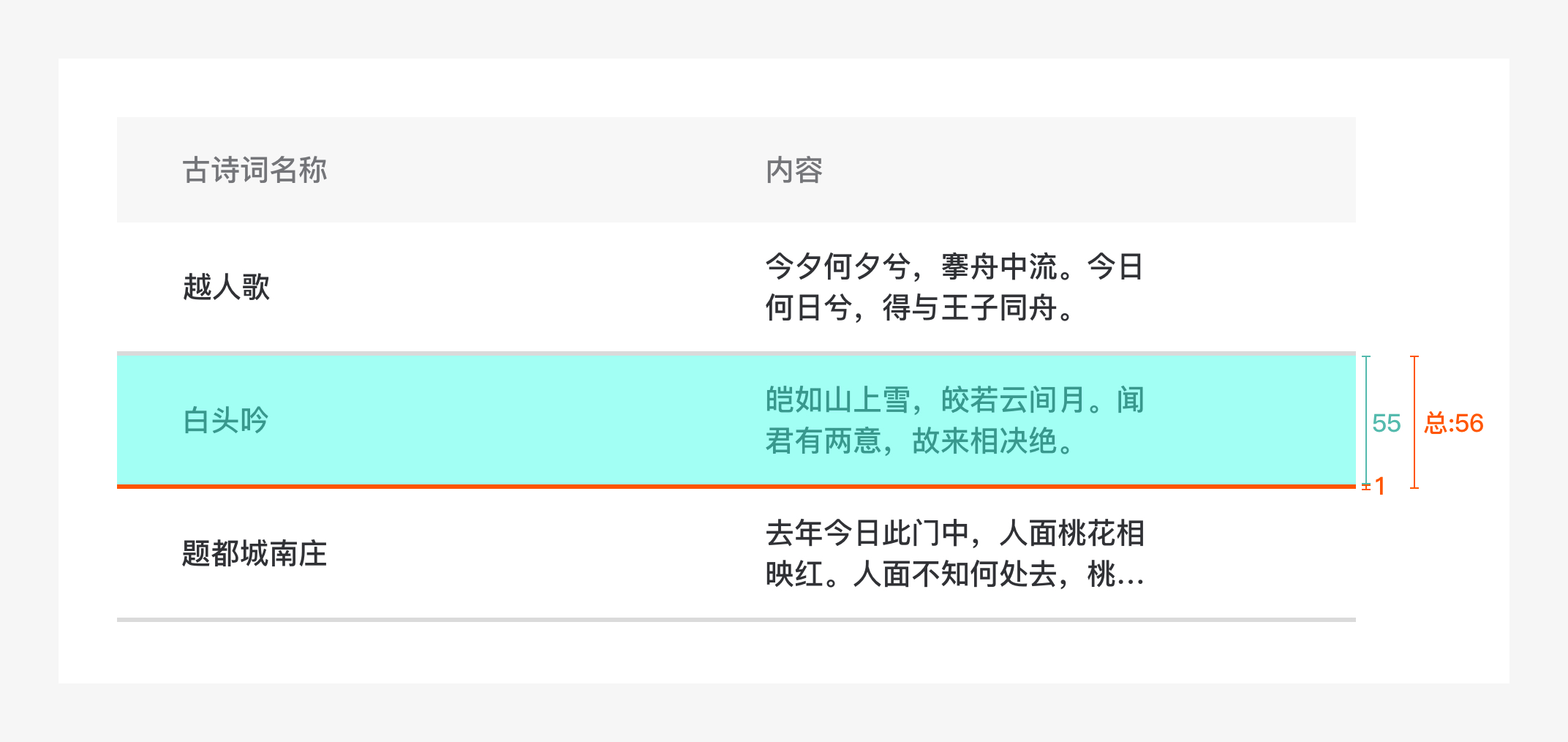Click the orange 1 border-height label
The width and height of the screenshot is (1568, 742).
point(1380,487)
